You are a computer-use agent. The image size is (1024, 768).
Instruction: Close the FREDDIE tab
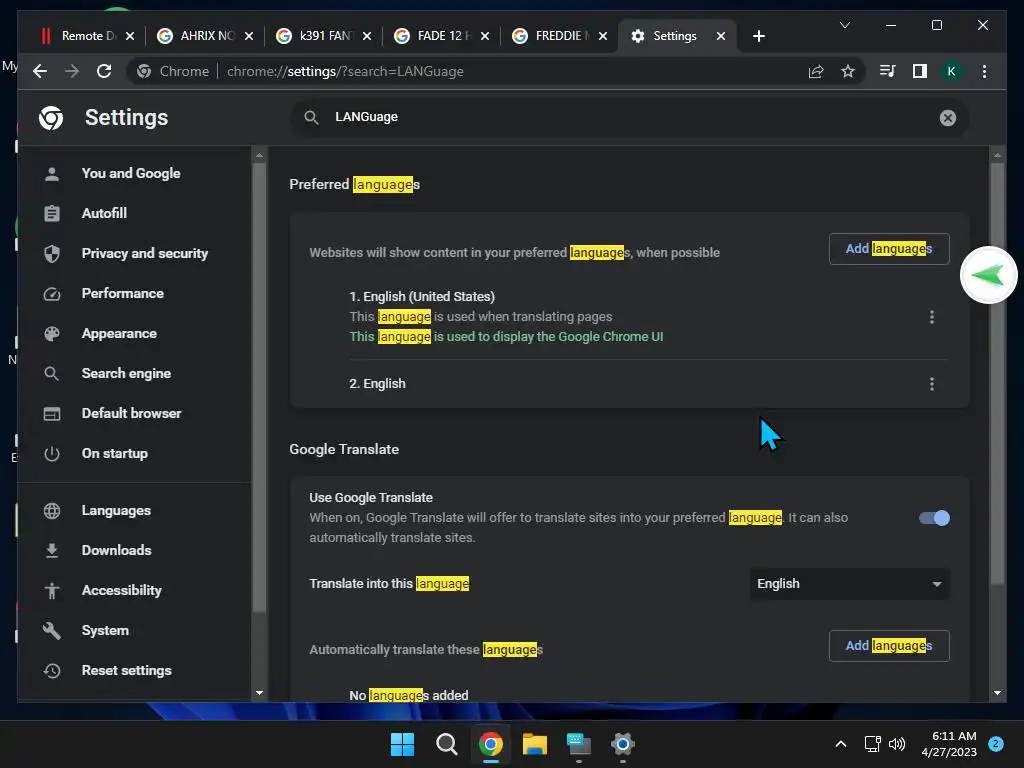pos(603,36)
